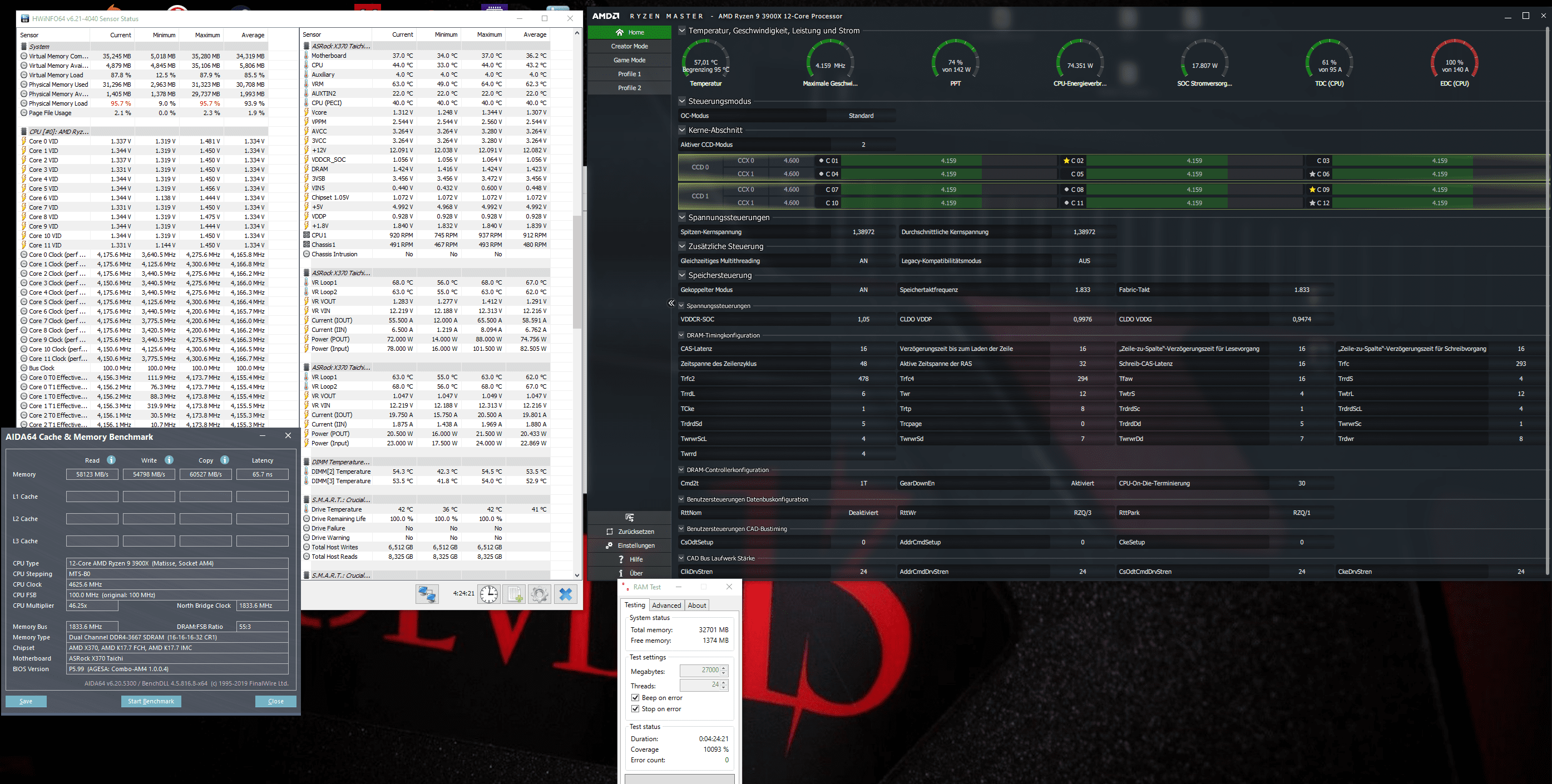Click Close button in AIDA64 benchmark
The width and height of the screenshot is (1552, 784).
coord(276,701)
